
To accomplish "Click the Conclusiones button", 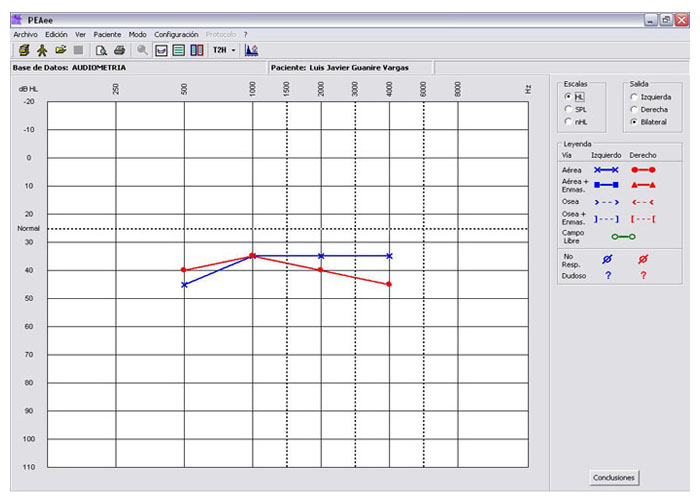I will pos(614,477).
